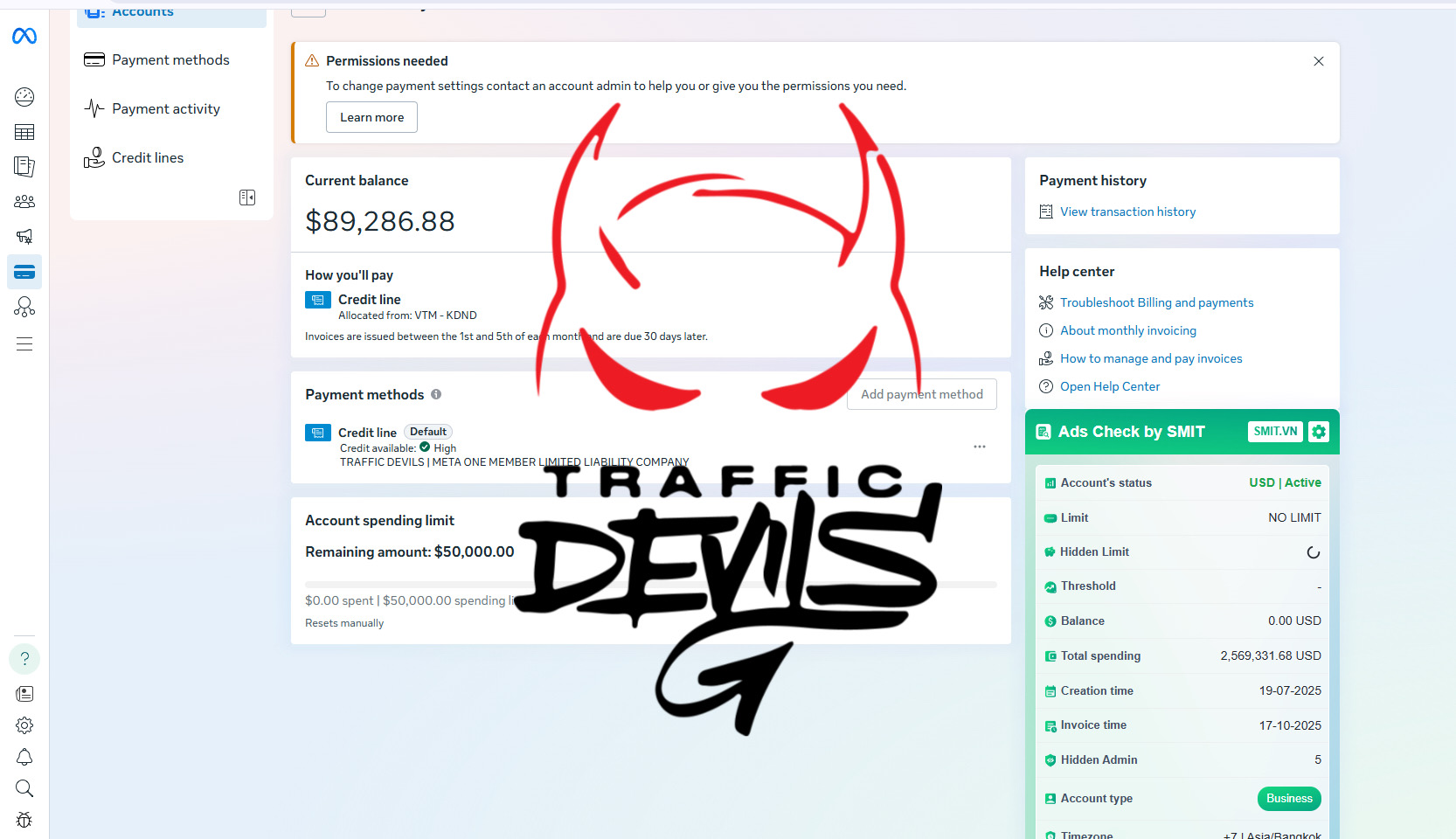Dismiss the Permissions needed banner
This screenshot has height=839, width=1456.
coord(1319,61)
